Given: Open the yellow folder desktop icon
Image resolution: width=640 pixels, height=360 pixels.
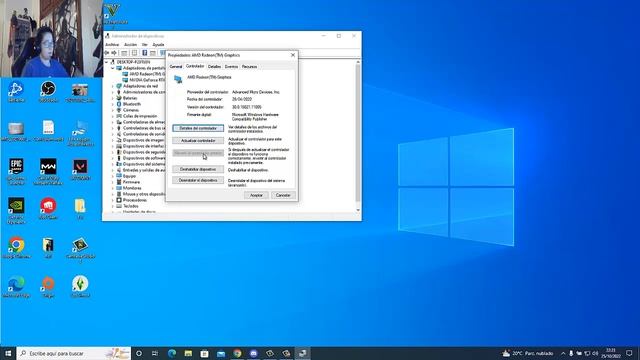Looking at the screenshot, I should coord(80,209).
